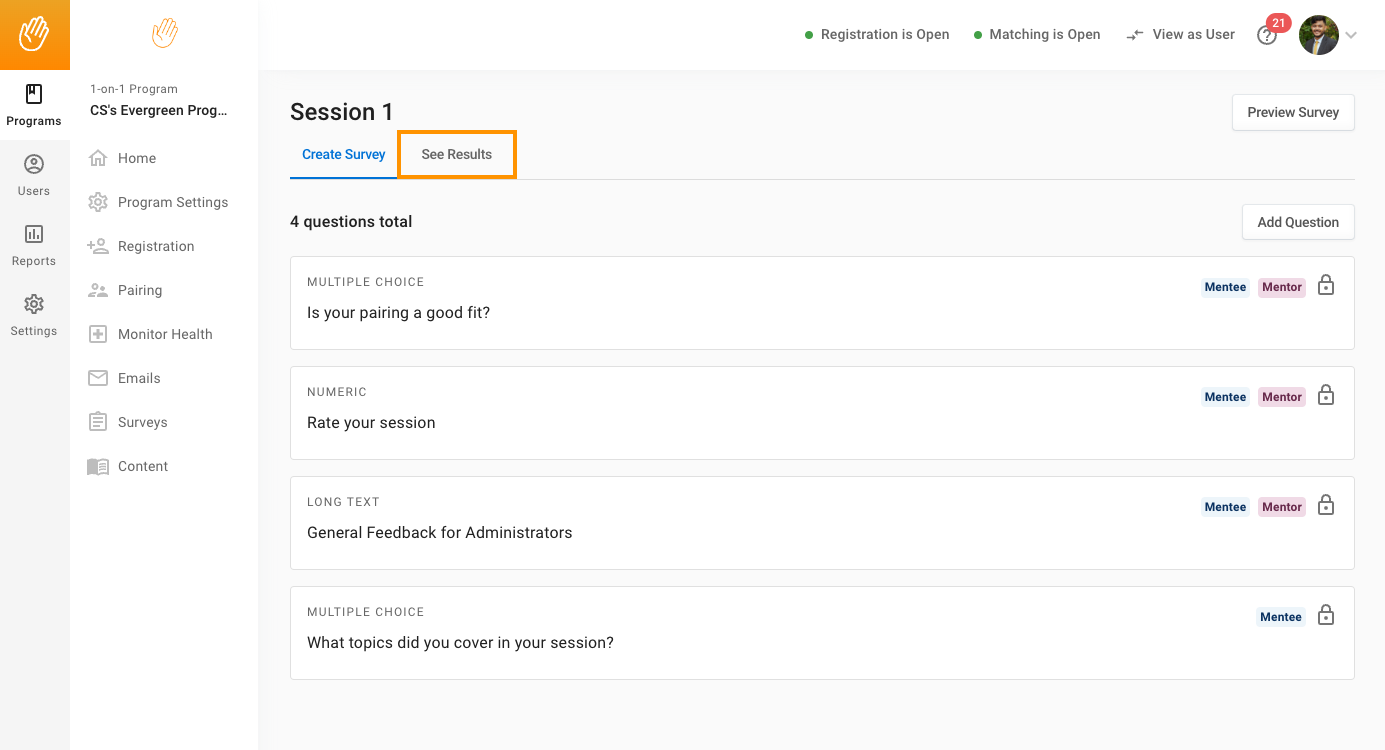Click CS's Evergreen Program name
Viewport: 1385px width, 750px height.
[x=159, y=110]
